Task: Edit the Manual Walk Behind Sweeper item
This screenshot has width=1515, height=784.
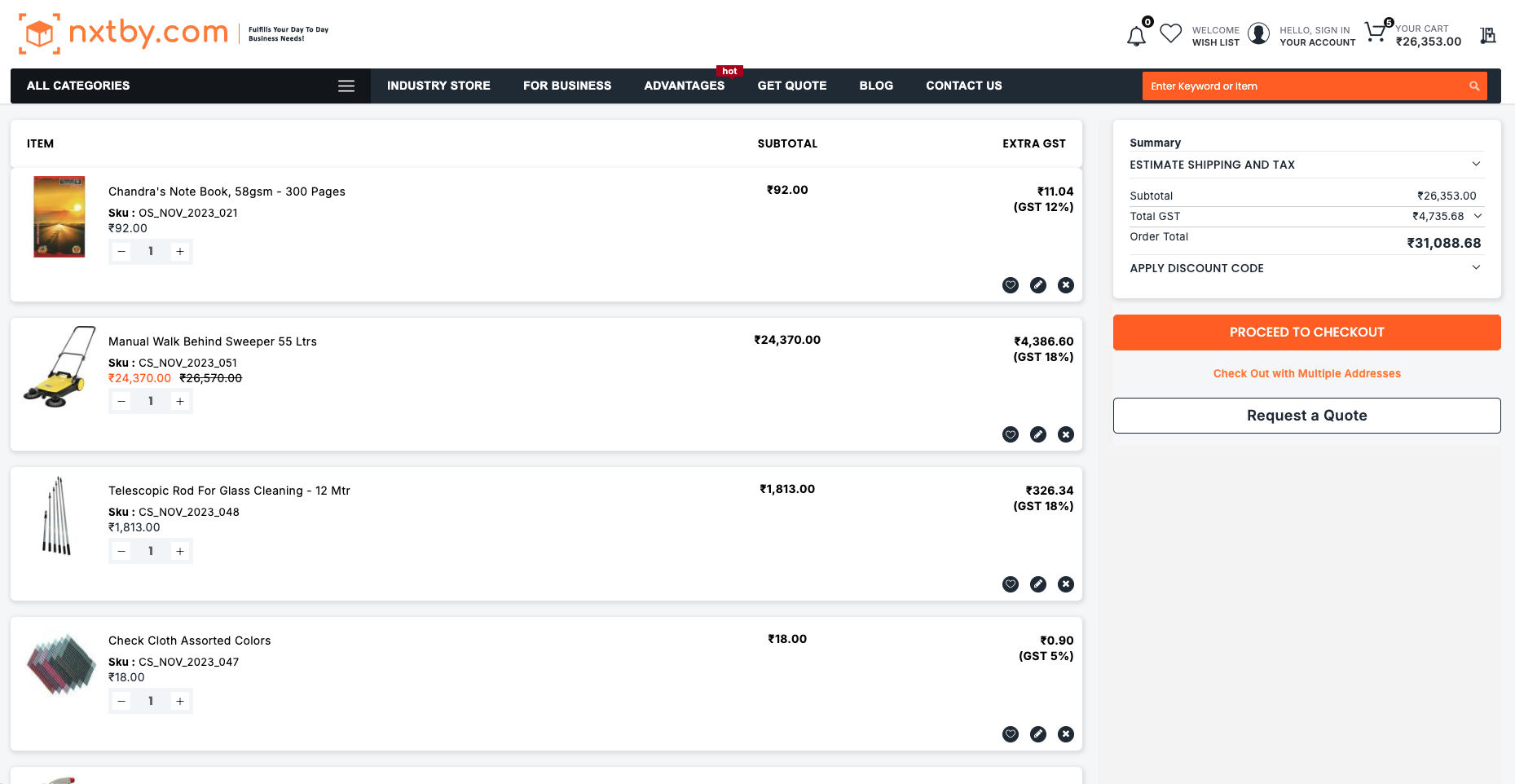Action: [1038, 434]
